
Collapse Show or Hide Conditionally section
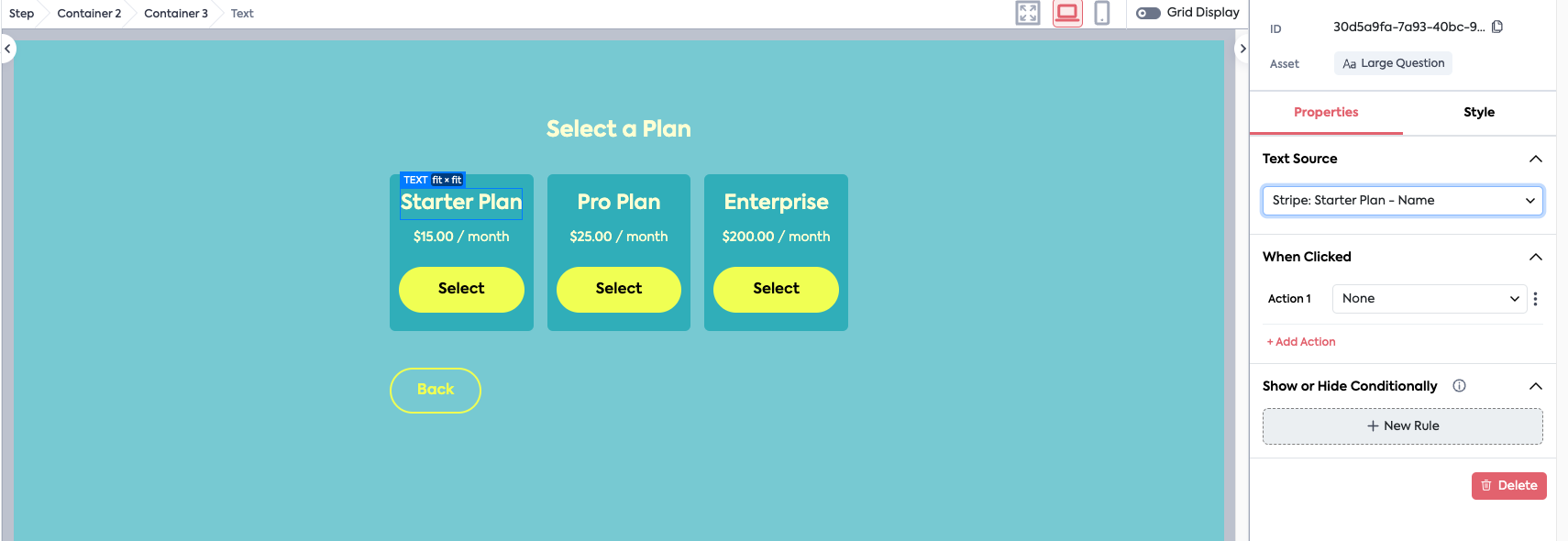point(1535,386)
